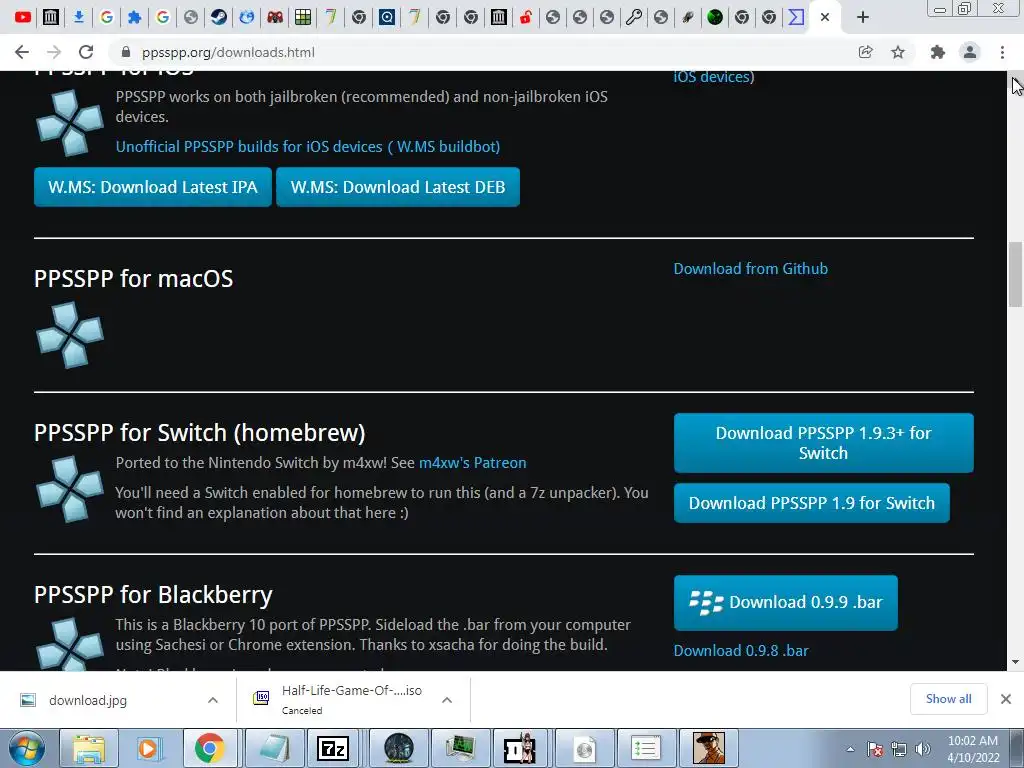Open the checklist taskbar icon
This screenshot has height=768, width=1024.
646,748
